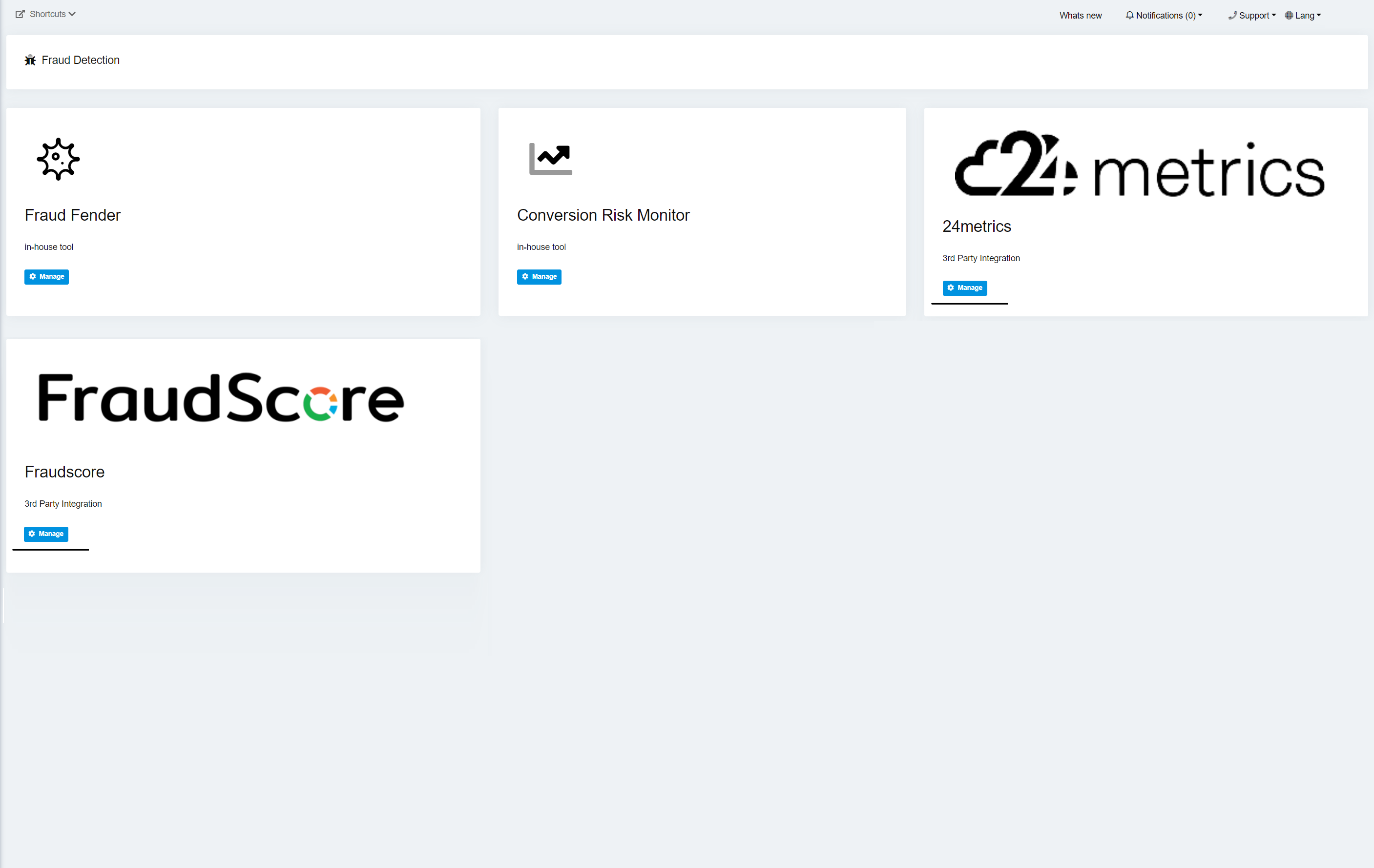Open the Whats new link
1374x868 pixels.
pyautogui.click(x=1080, y=16)
